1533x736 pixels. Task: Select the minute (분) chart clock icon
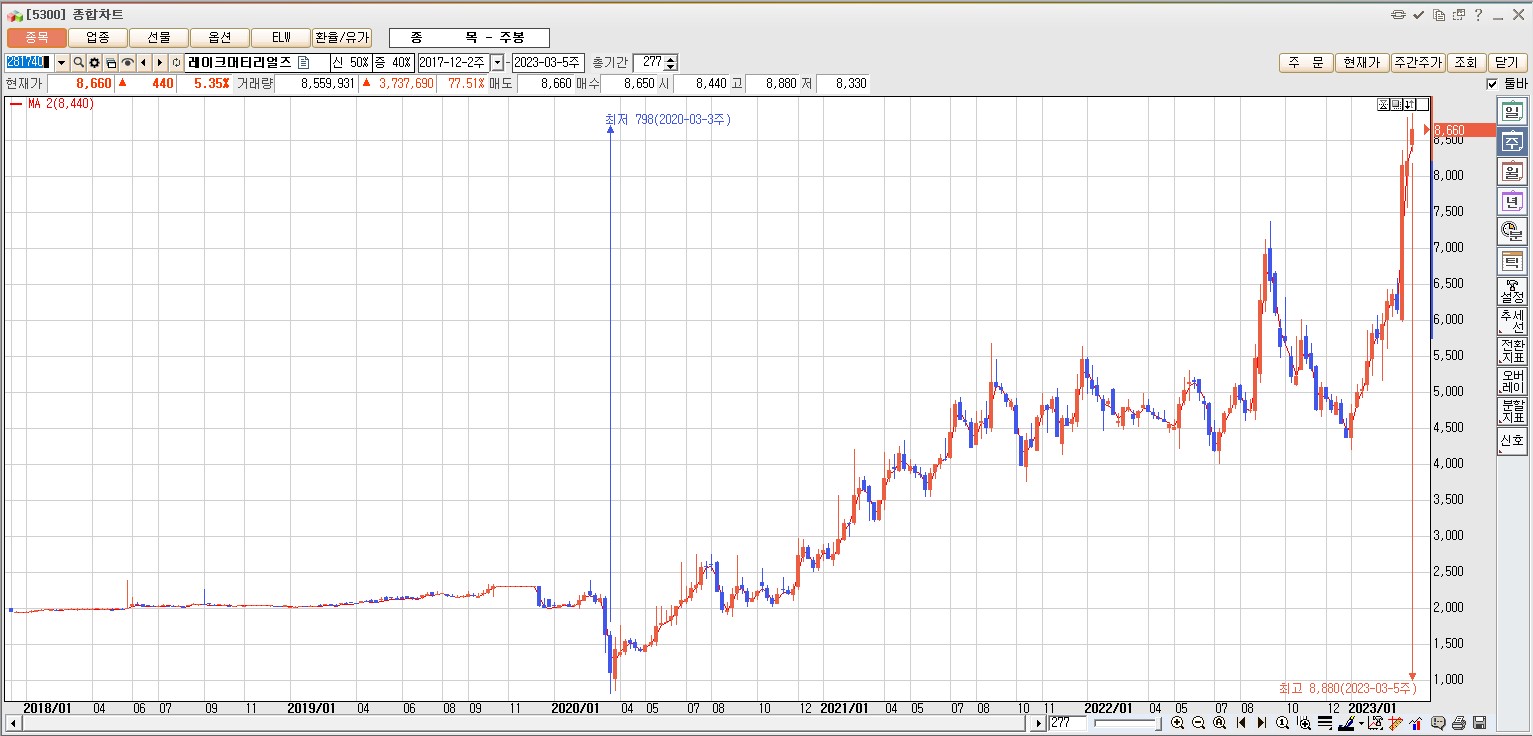point(1511,232)
